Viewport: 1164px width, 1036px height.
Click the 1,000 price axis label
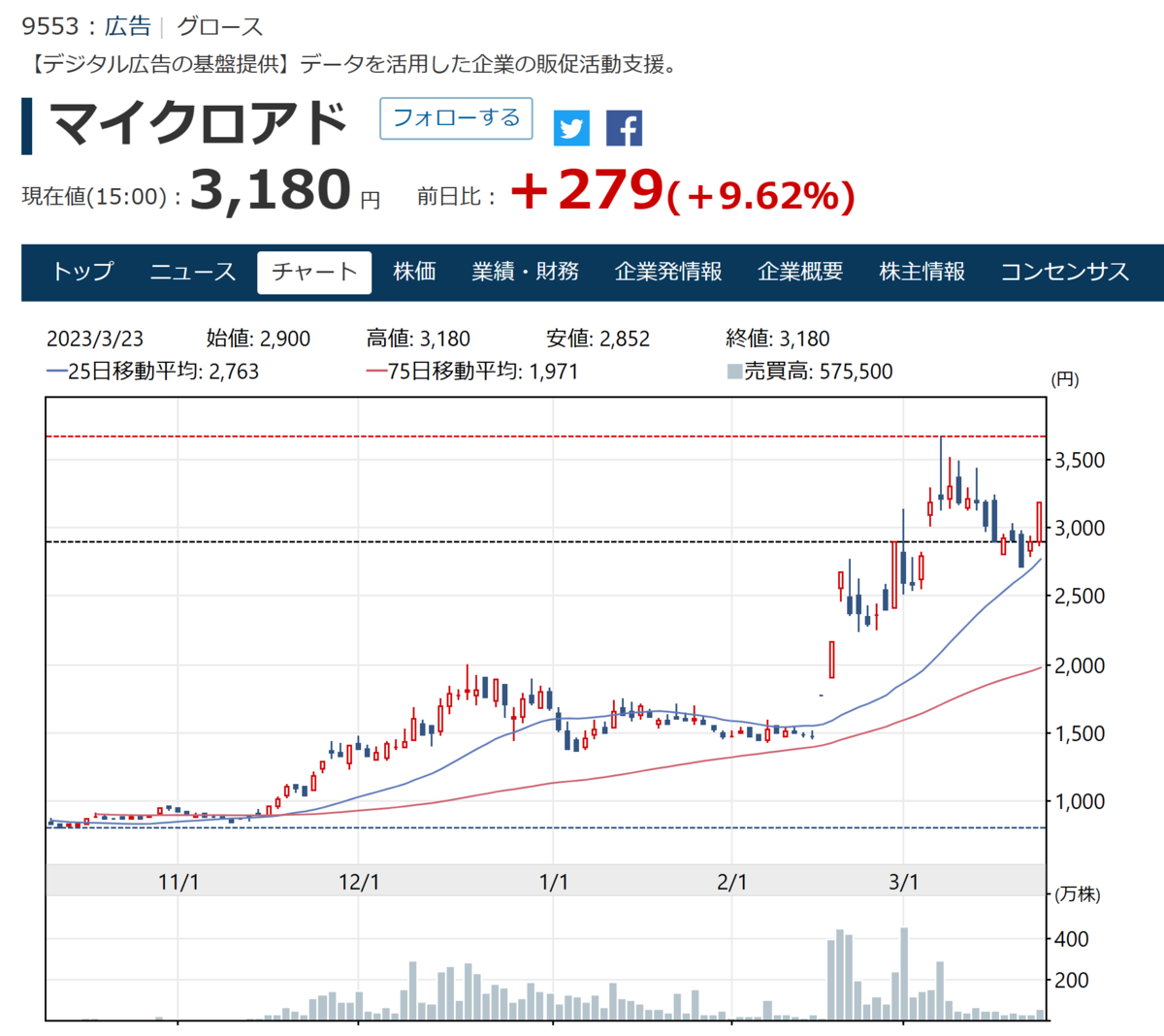(1080, 802)
